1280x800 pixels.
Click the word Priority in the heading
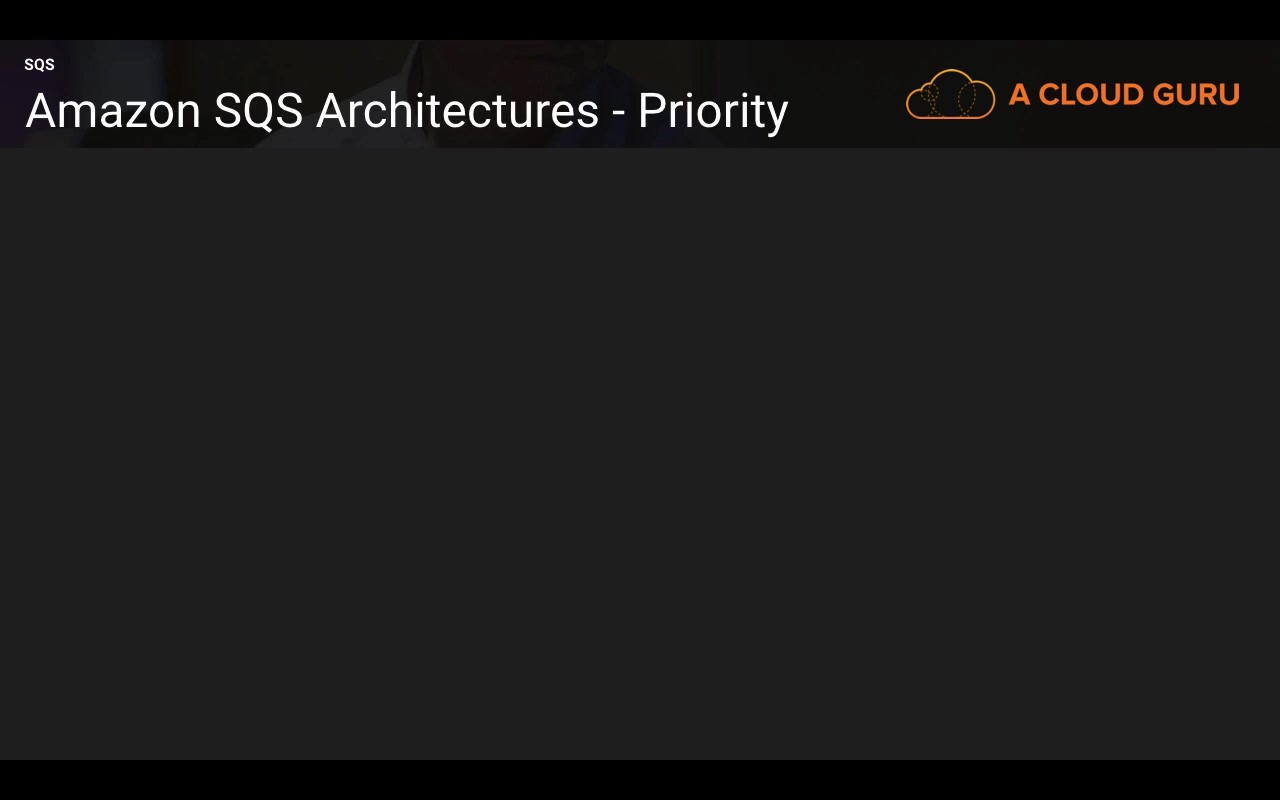coord(712,111)
